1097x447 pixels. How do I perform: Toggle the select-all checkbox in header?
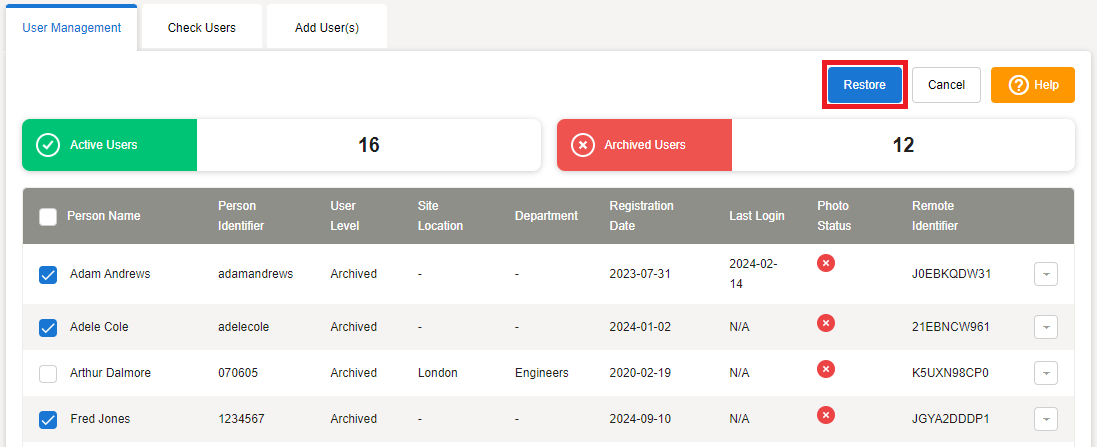(x=48, y=216)
